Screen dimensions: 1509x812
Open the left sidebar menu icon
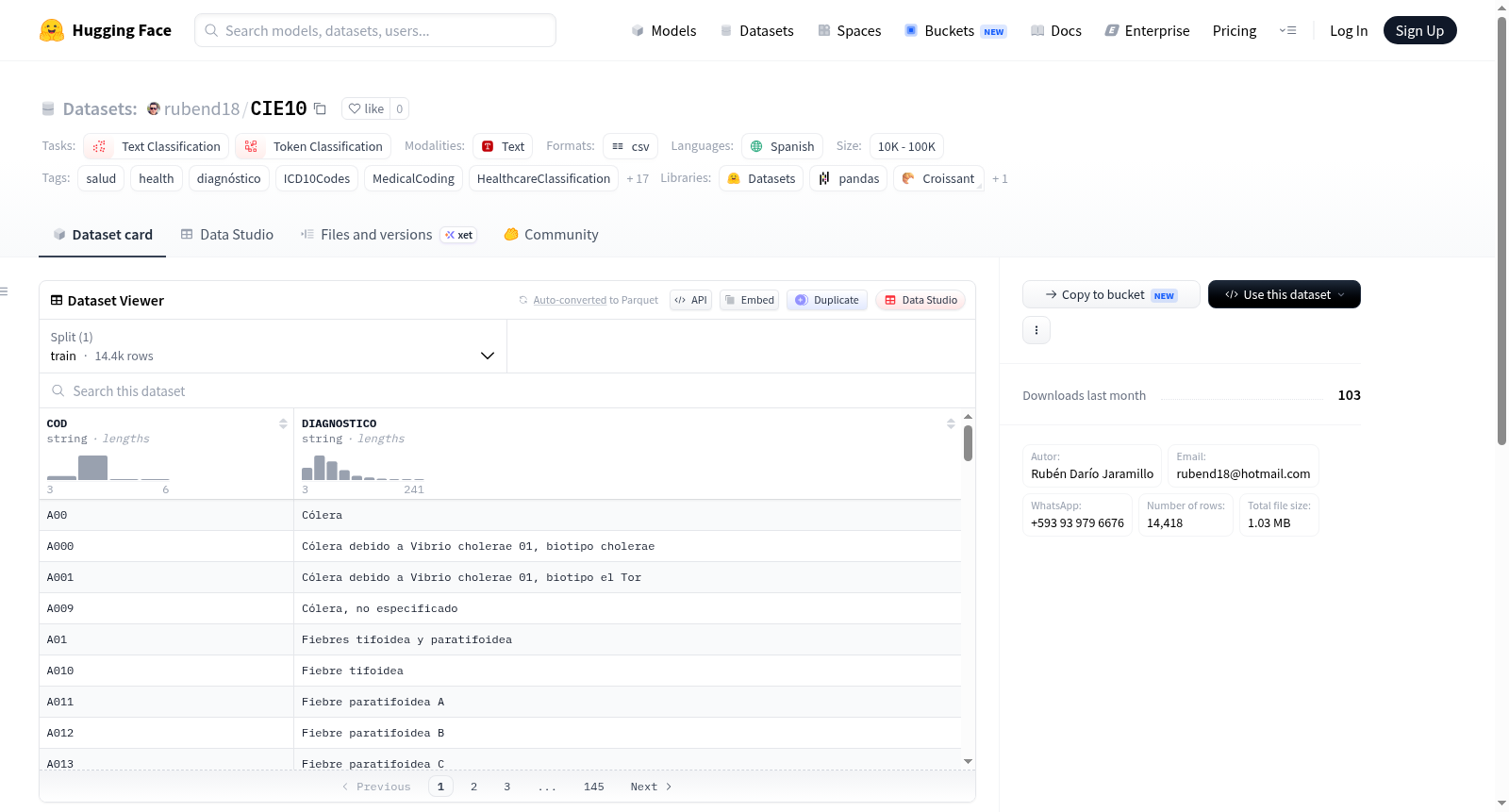click(x=5, y=291)
